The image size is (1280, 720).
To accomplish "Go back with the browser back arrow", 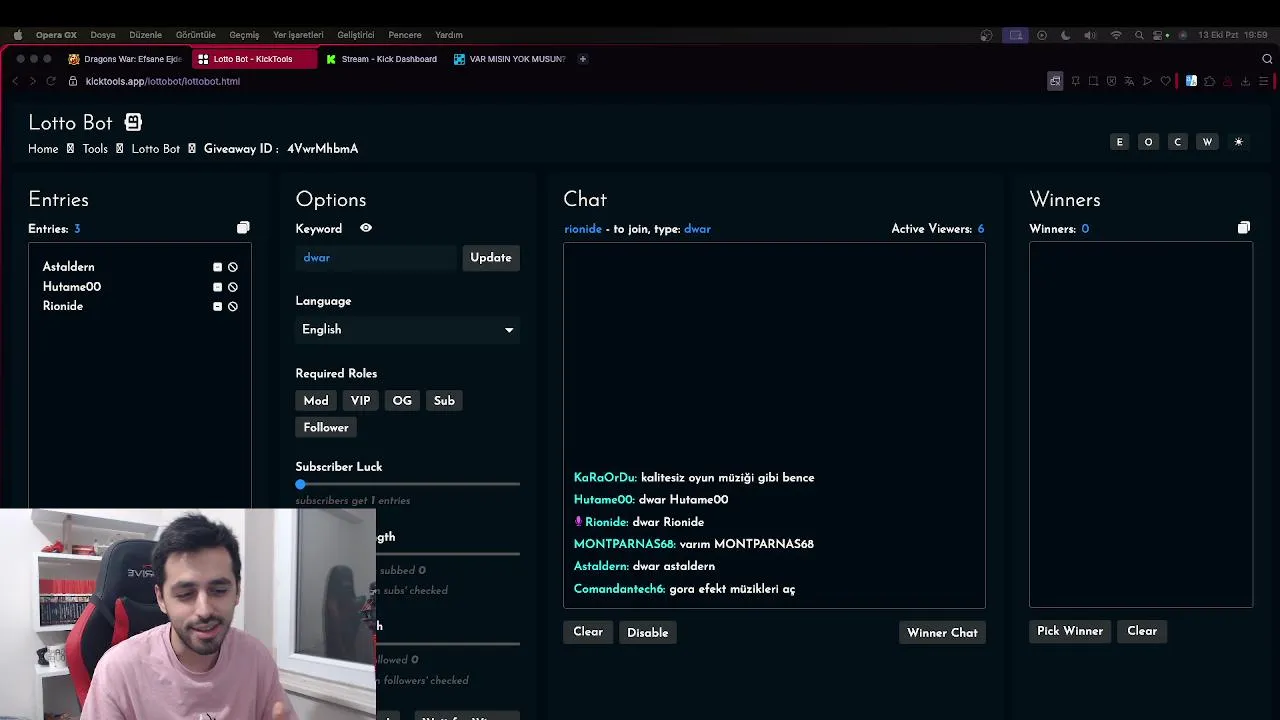I will 15,81.
